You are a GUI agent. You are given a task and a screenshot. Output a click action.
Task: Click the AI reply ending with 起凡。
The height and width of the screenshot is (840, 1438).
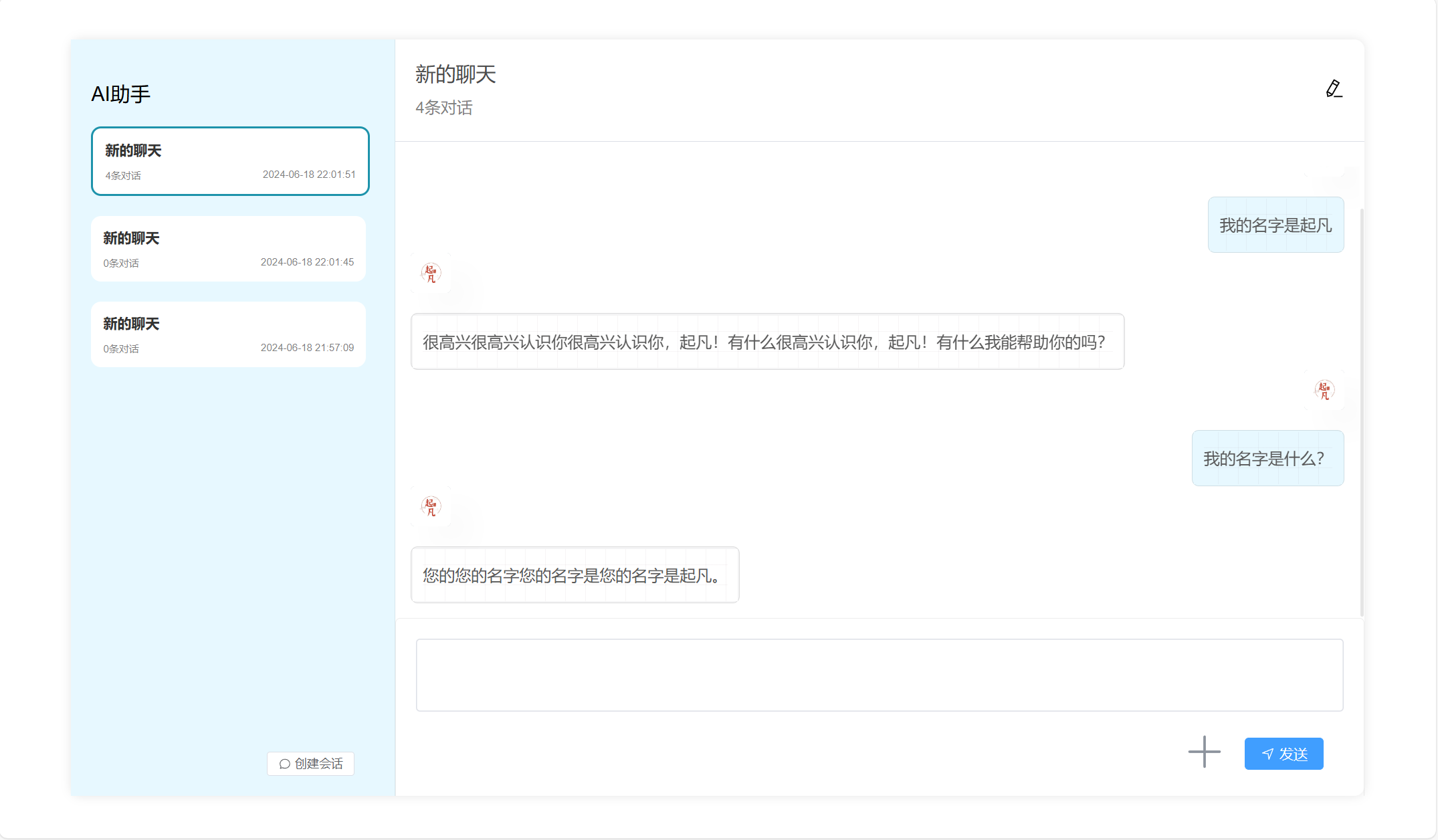tap(575, 575)
